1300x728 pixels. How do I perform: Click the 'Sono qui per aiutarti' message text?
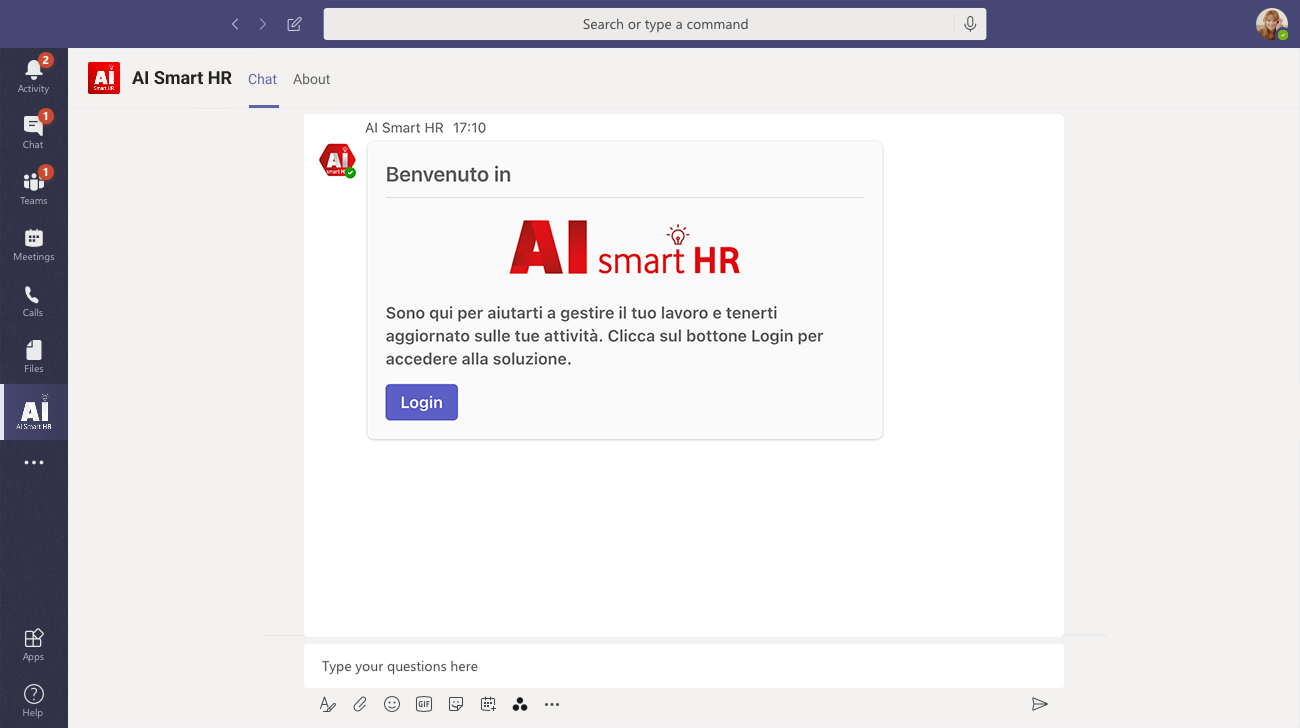tap(605, 336)
